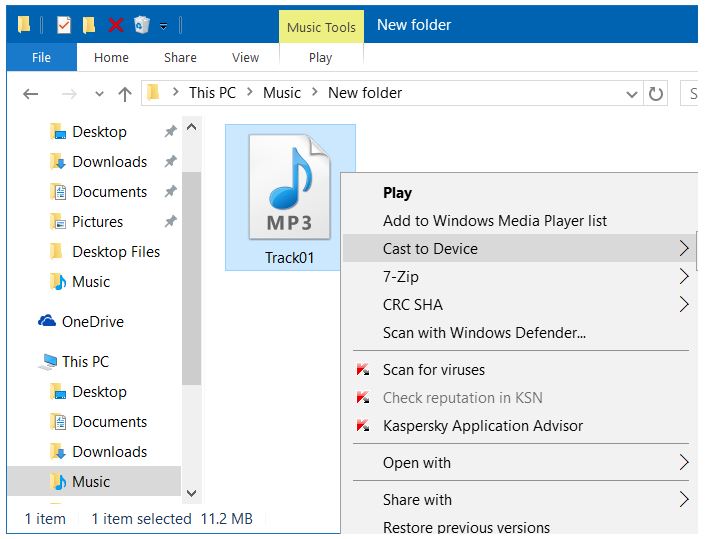The image size is (709, 539).
Task: Open the Customize Quick Access Toolbar dropdown
Action: click(163, 26)
